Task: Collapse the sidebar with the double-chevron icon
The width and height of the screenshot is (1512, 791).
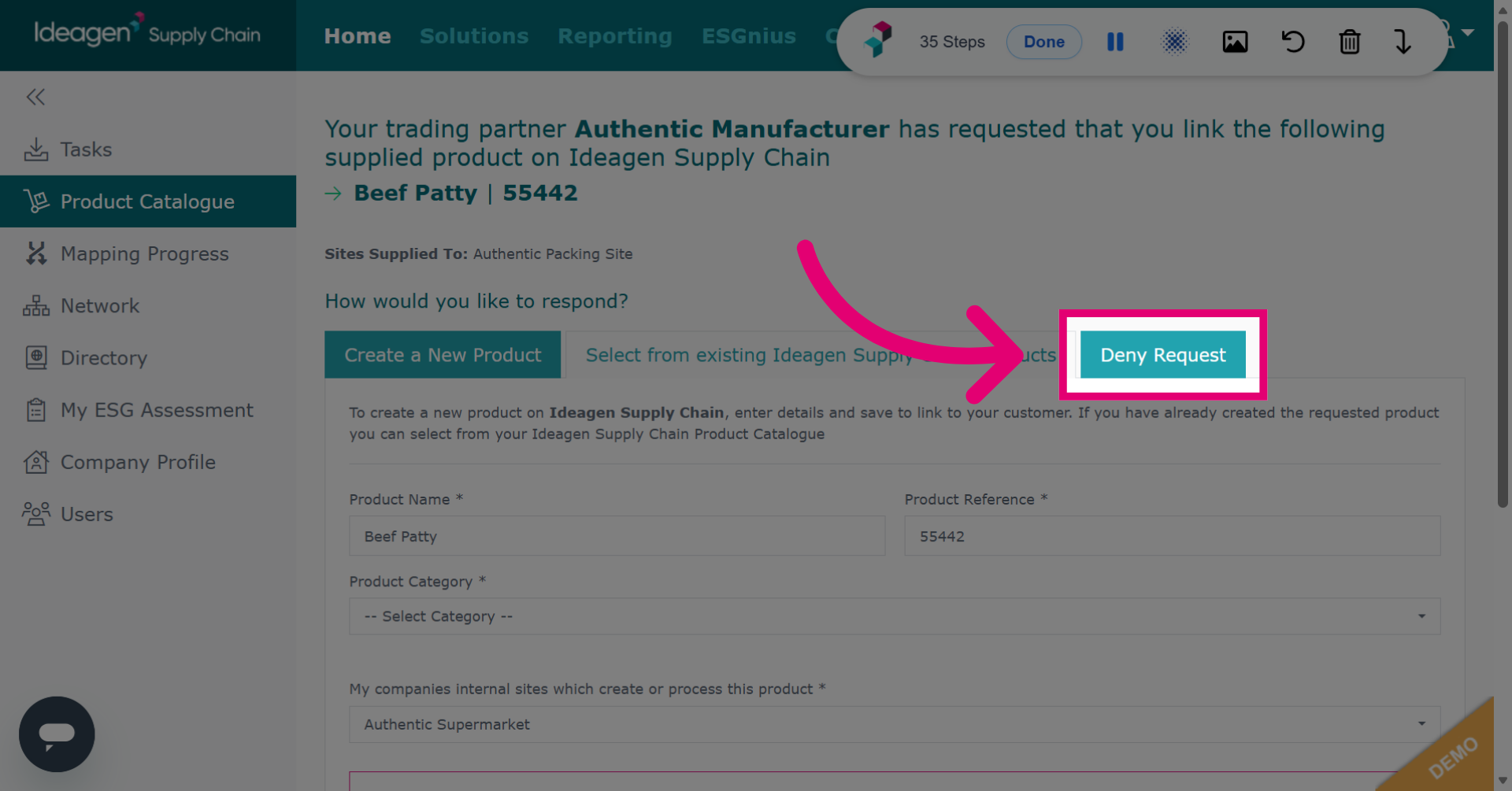Action: pyautogui.click(x=35, y=97)
